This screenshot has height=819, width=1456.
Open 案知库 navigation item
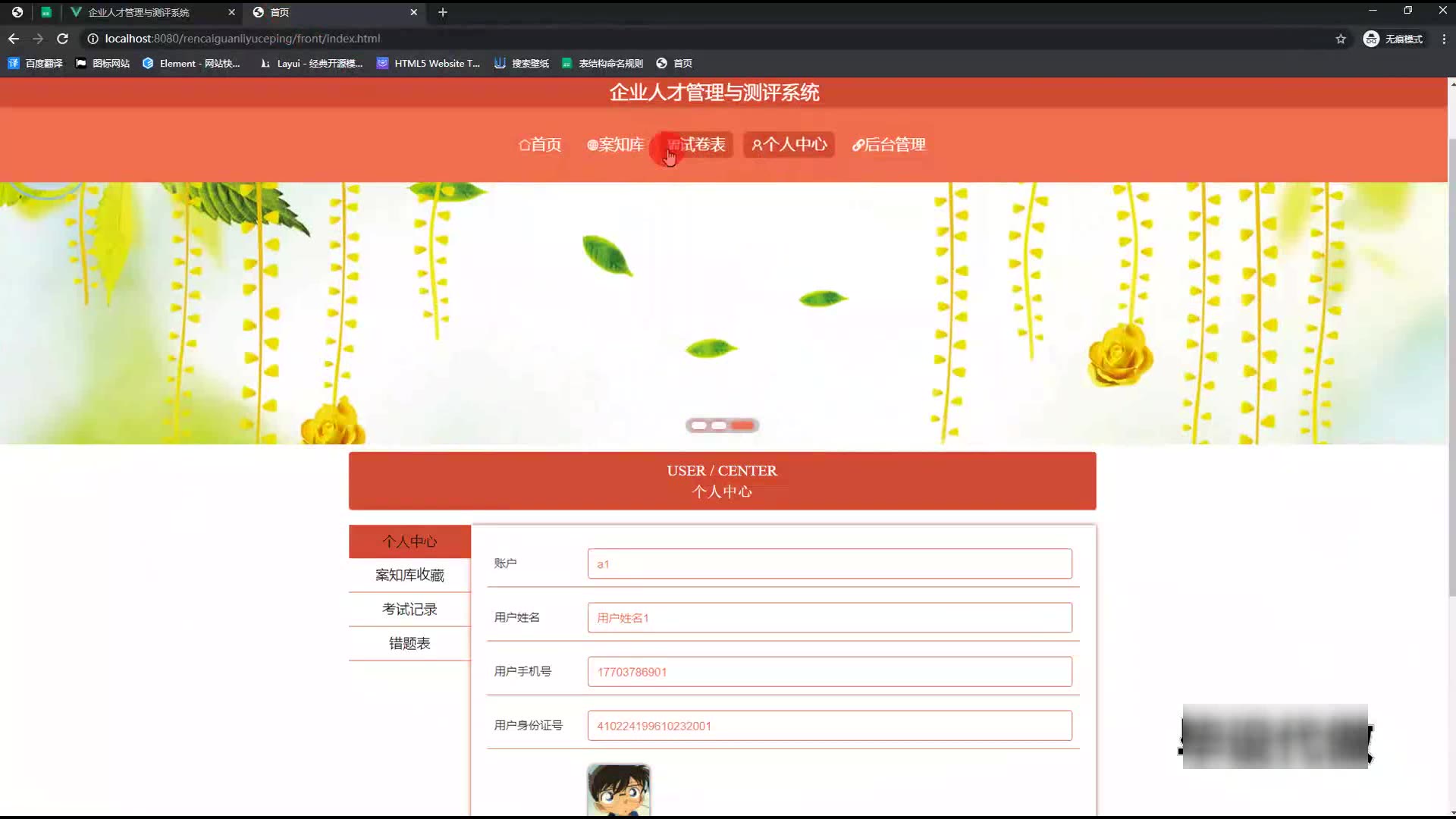[x=616, y=145]
